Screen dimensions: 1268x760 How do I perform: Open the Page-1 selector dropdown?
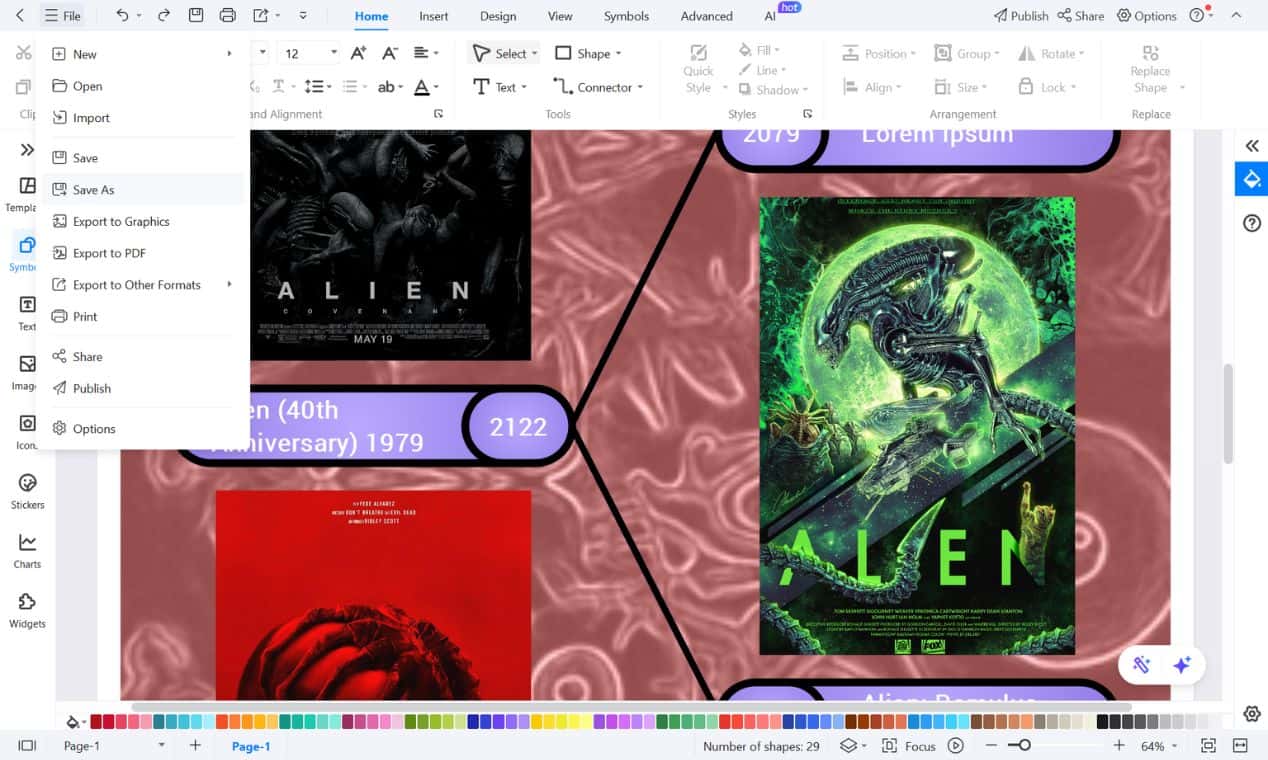pos(162,746)
